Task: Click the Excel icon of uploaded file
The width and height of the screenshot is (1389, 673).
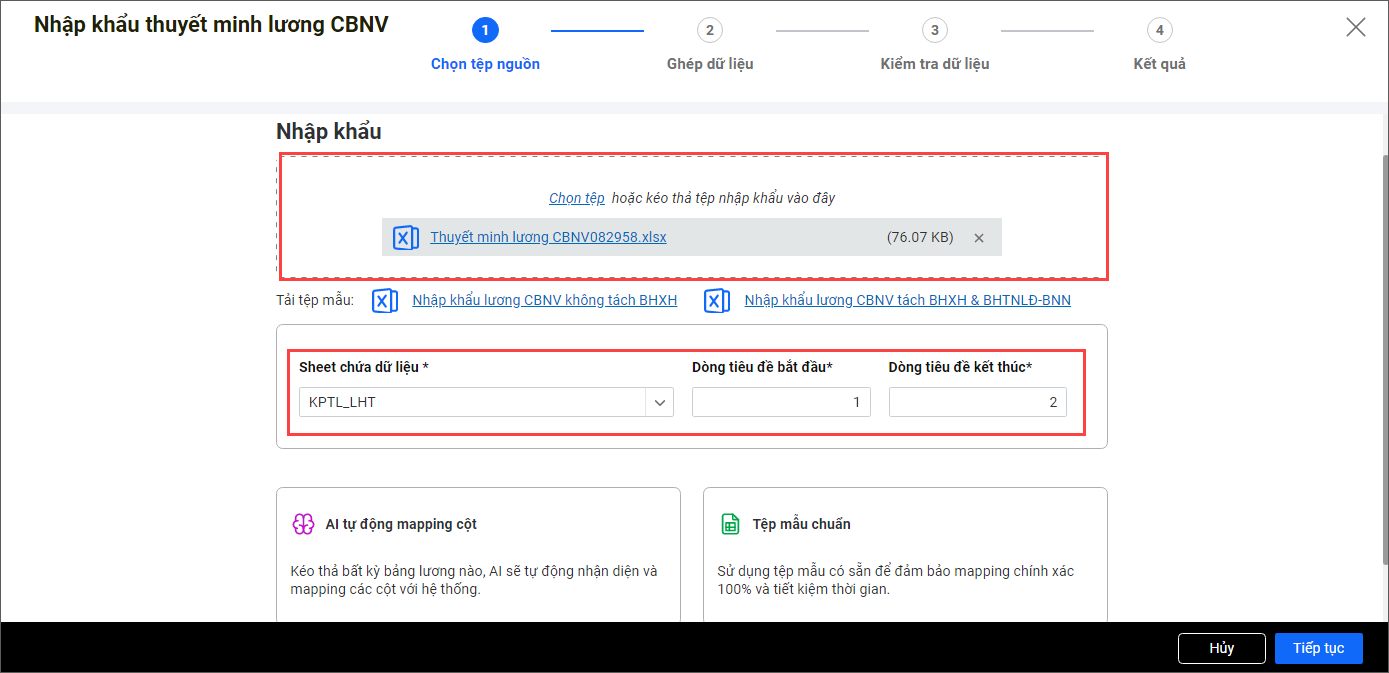Action: [x=405, y=238]
